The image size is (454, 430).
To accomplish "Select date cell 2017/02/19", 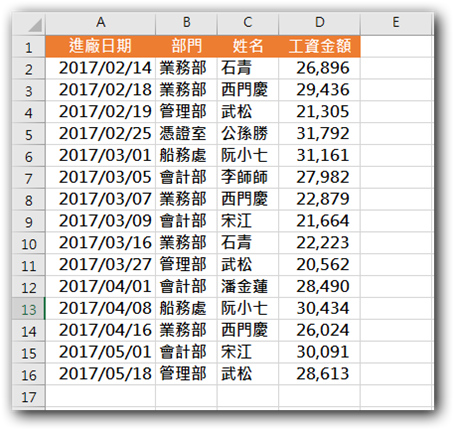I will point(100,112).
